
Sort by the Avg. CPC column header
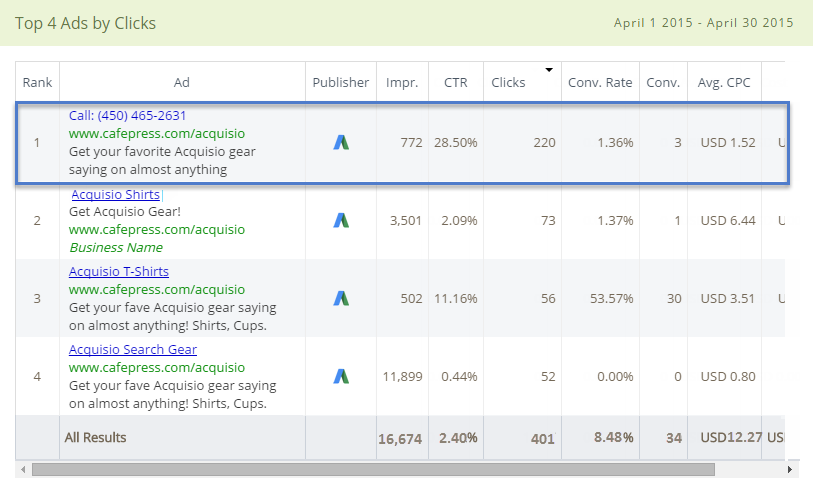tap(724, 82)
